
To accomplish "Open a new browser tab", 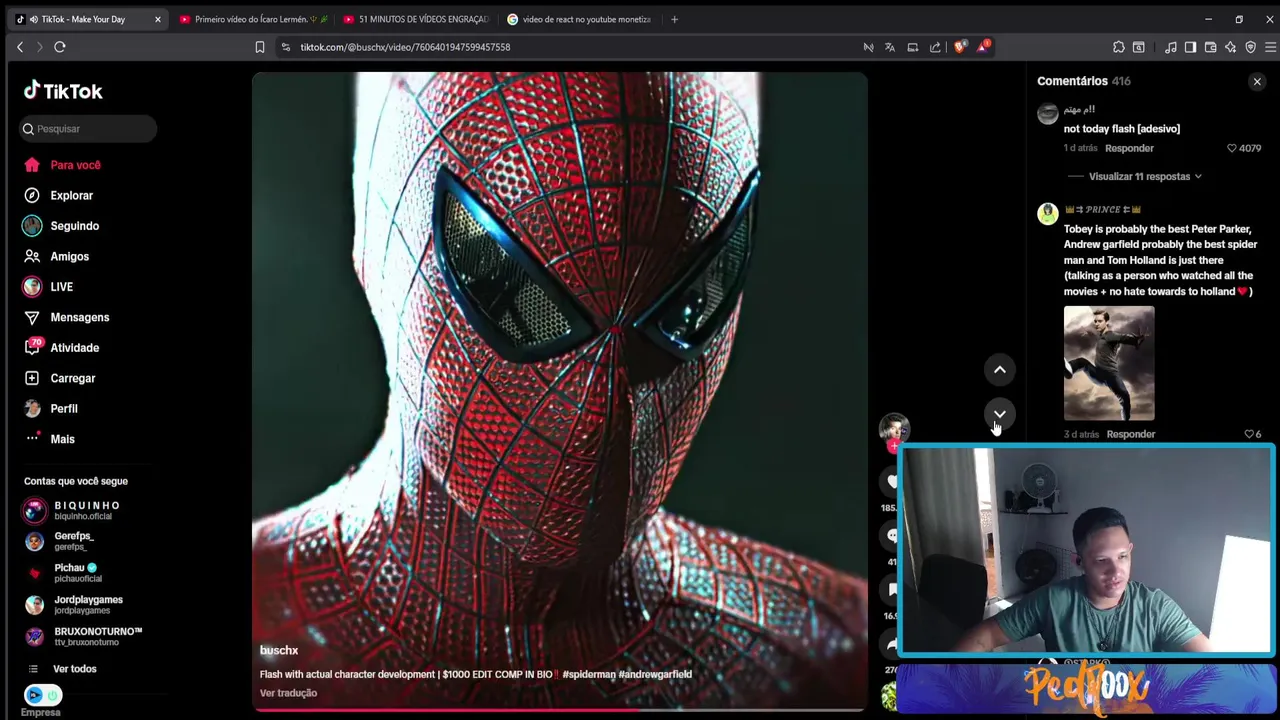I will click(674, 19).
